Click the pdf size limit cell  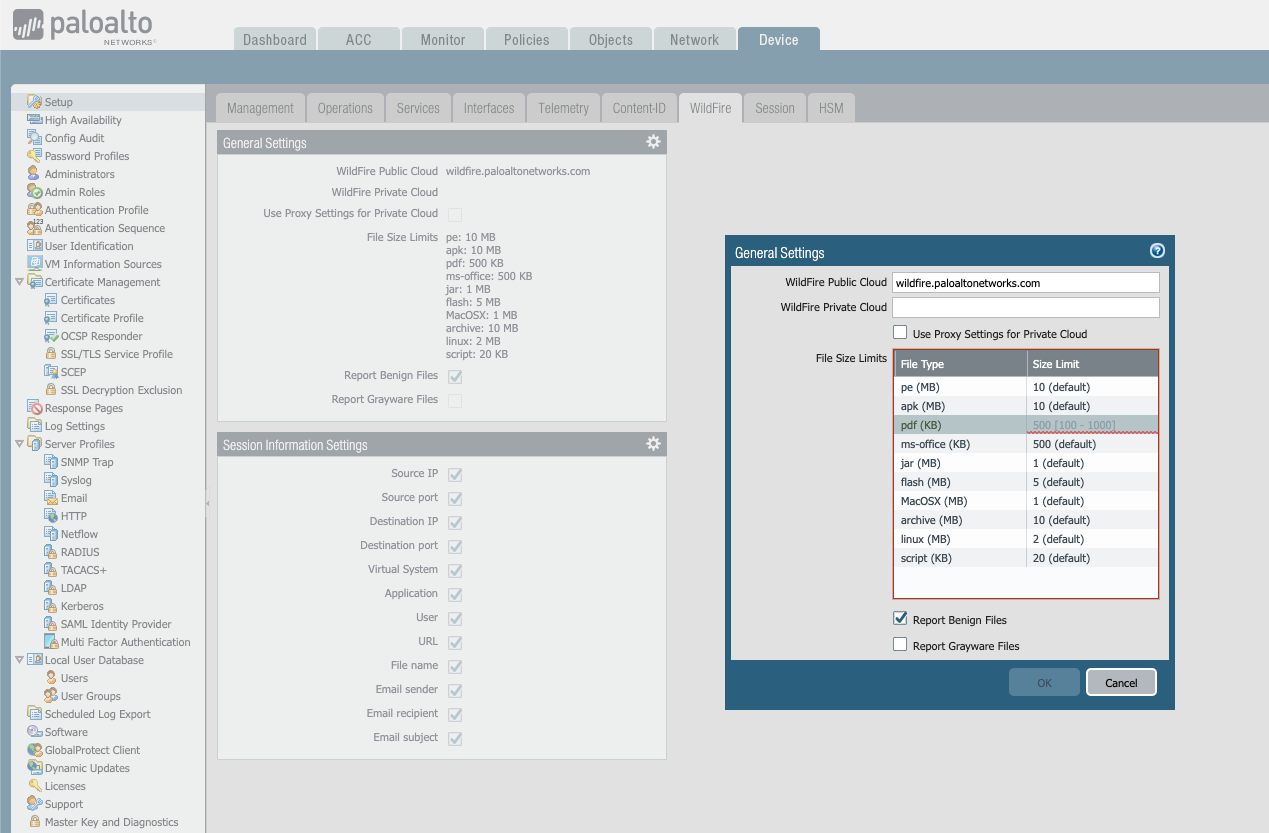click(1092, 425)
